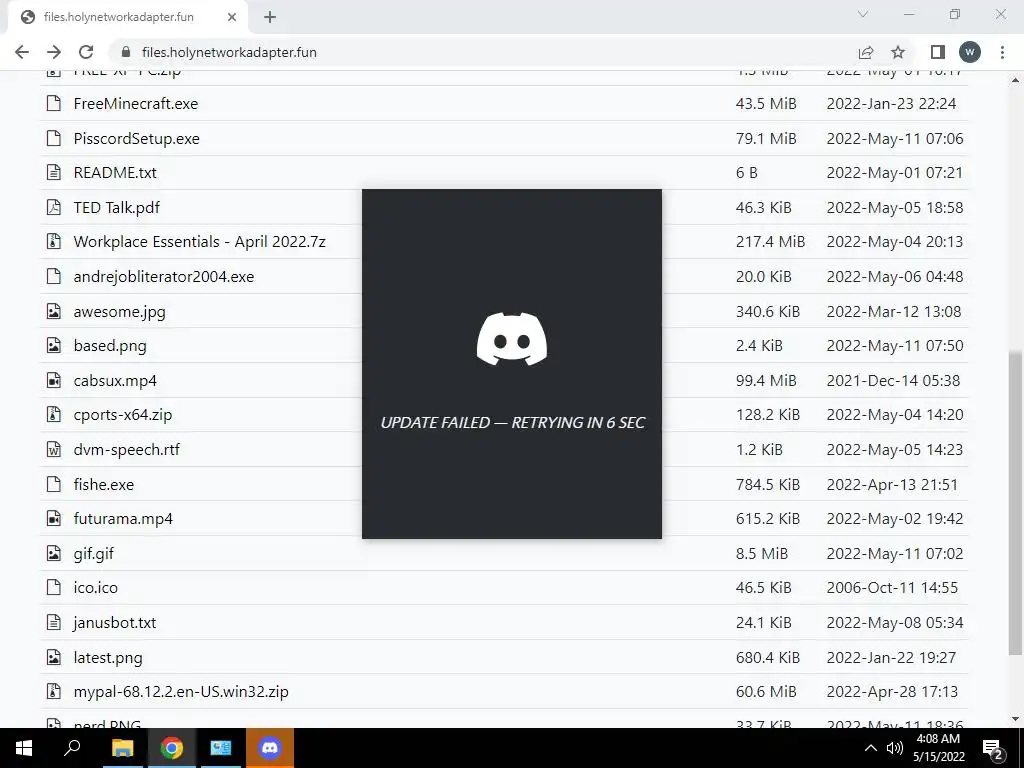Viewport: 1024px width, 768px height.
Task: Click the address bar URL
Action: pyautogui.click(x=229, y=52)
